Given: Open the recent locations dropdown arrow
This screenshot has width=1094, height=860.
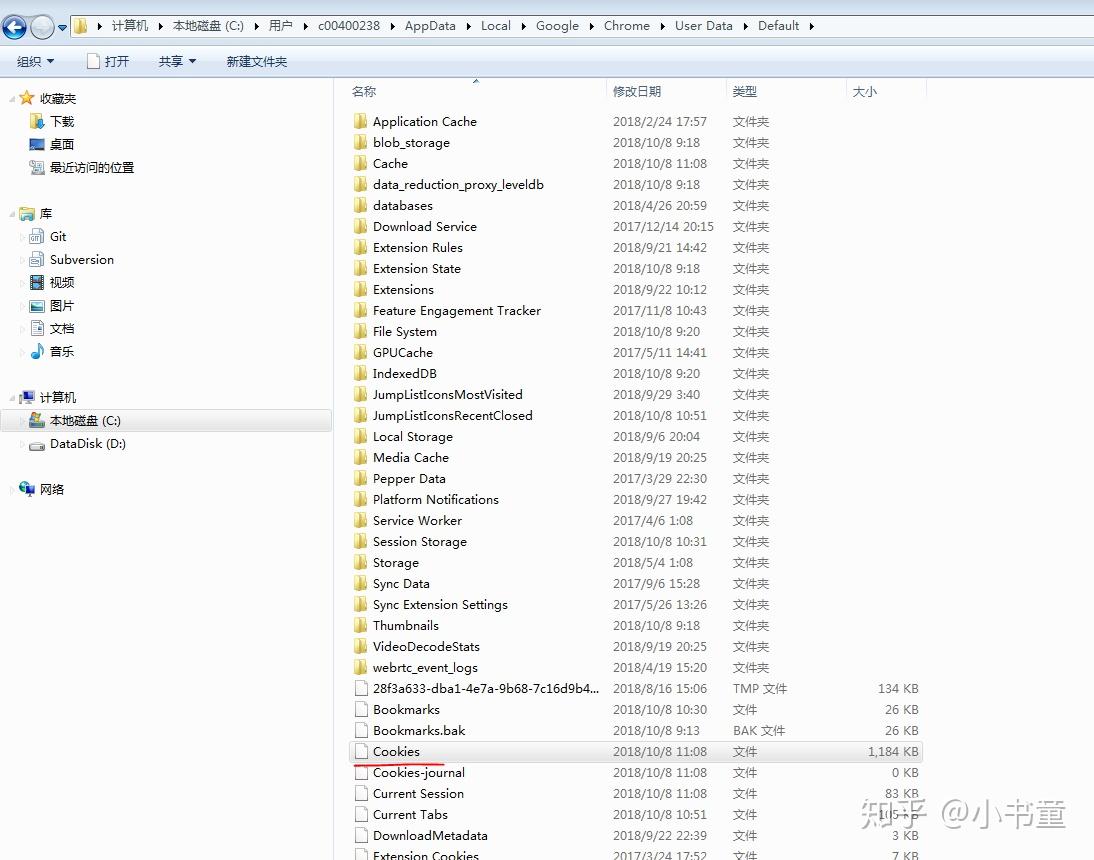Looking at the screenshot, I should pyautogui.click(x=62, y=28).
